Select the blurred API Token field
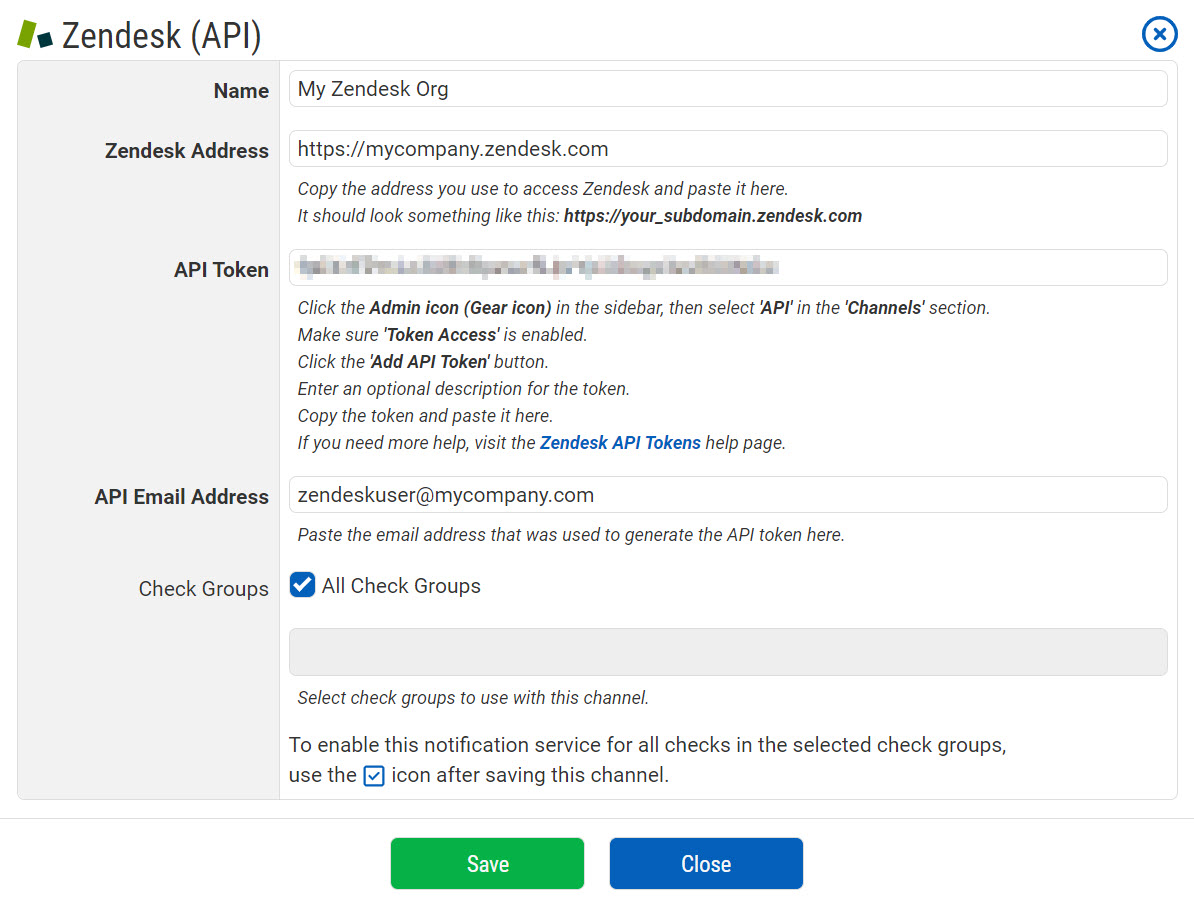1194x906 pixels. [727, 267]
